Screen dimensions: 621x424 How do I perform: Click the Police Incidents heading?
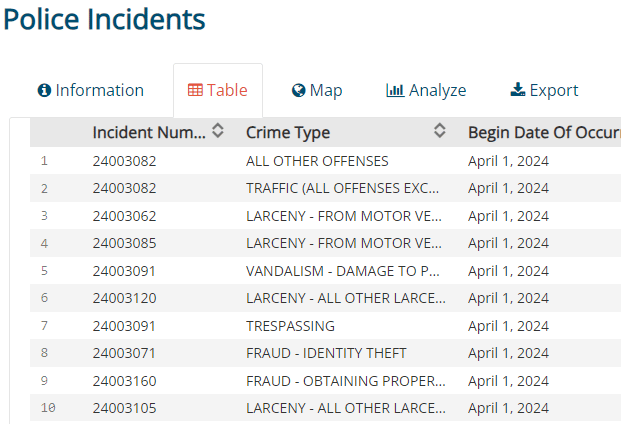pos(104,19)
